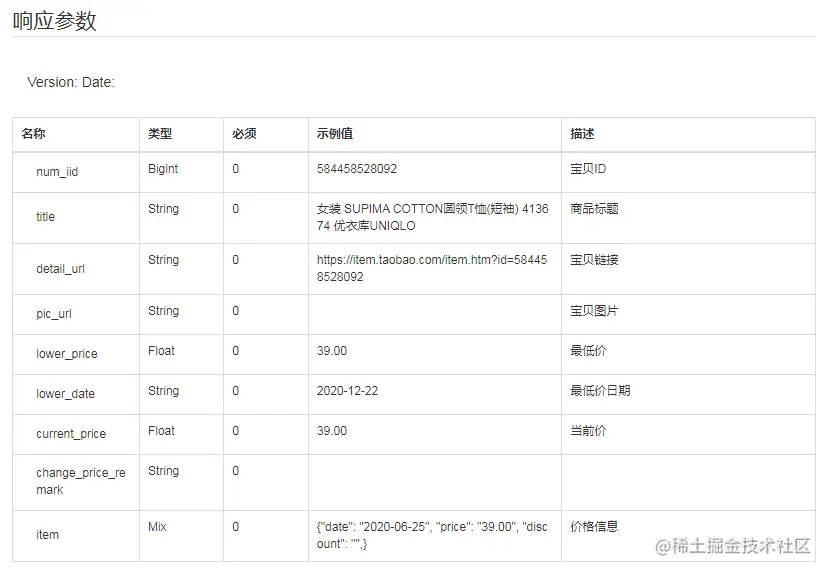The width and height of the screenshot is (828, 573).
Task: Select the detail_url parameter name
Action: (x=60, y=269)
